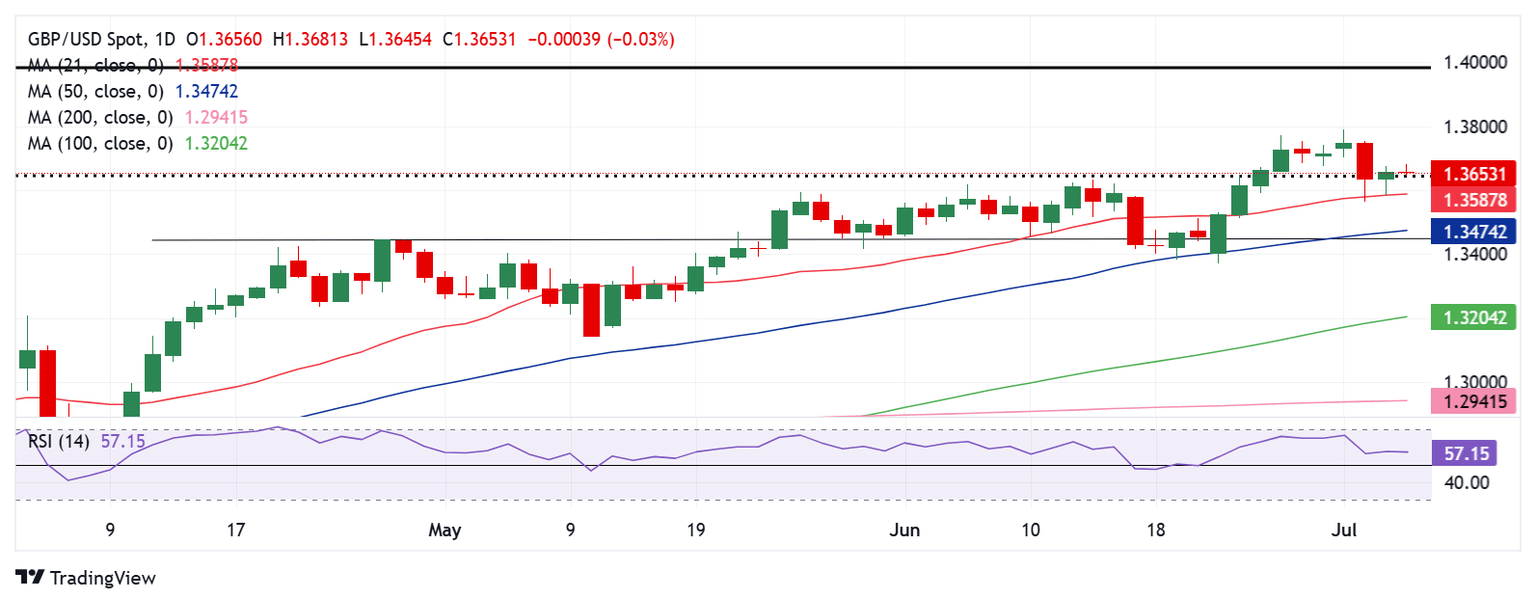Image resolution: width=1536 pixels, height=604 pixels.
Task: Click the 1.40000 price scale label
Action: click(1476, 63)
